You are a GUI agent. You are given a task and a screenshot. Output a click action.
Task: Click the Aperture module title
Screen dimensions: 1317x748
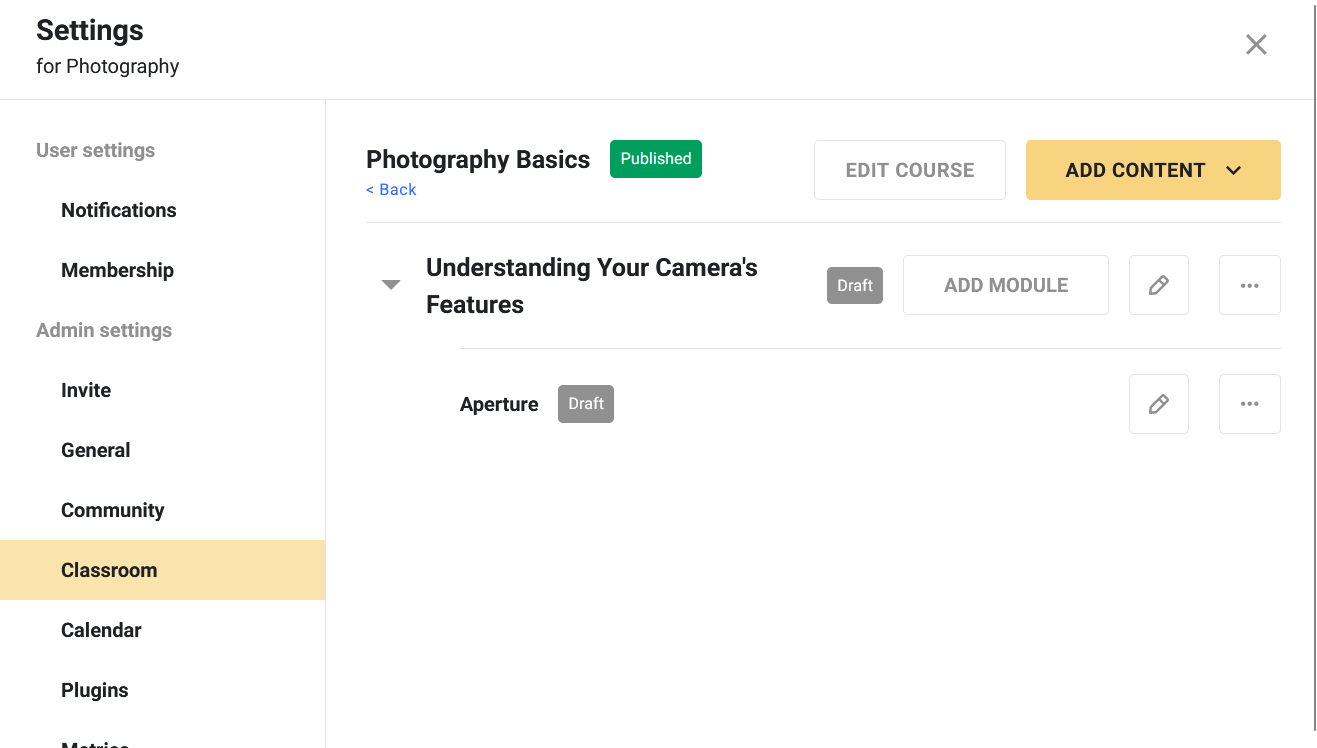click(x=499, y=404)
